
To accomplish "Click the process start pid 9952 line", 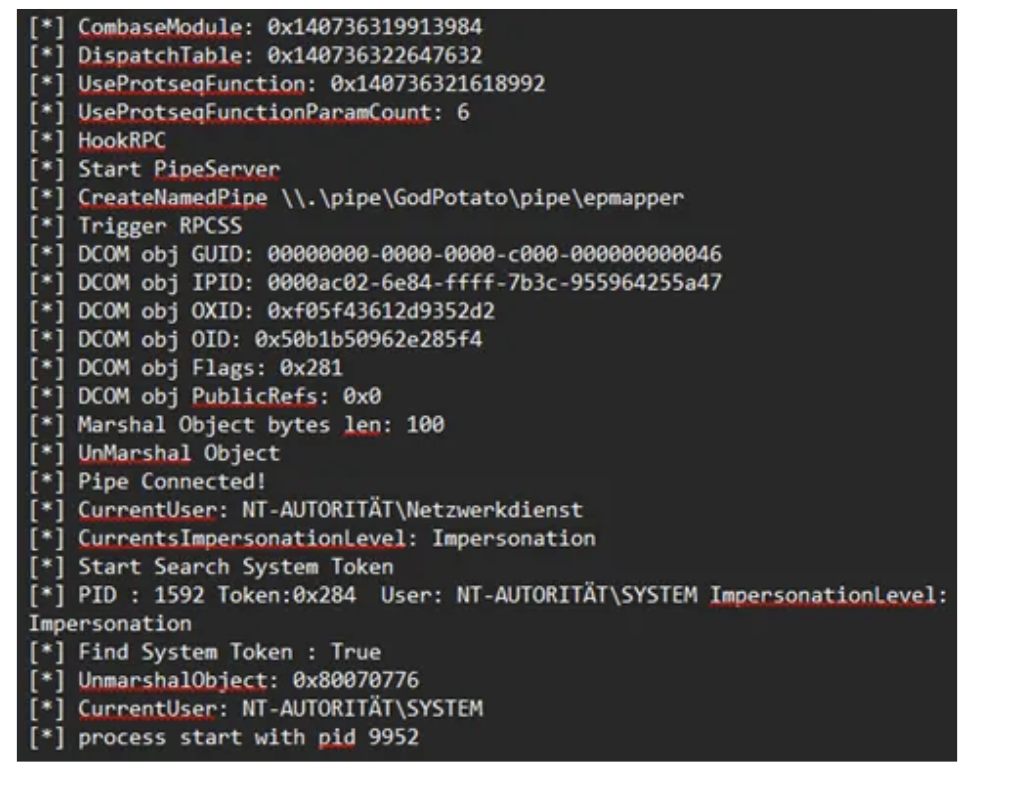I will (248, 738).
